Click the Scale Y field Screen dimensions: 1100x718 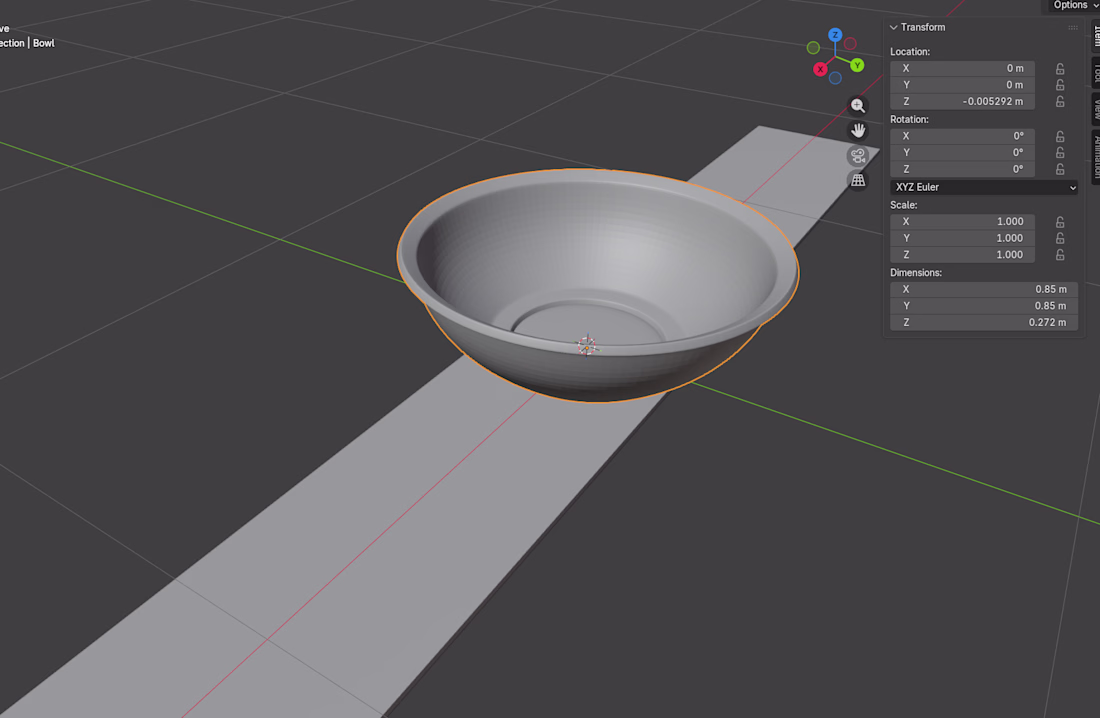click(962, 238)
